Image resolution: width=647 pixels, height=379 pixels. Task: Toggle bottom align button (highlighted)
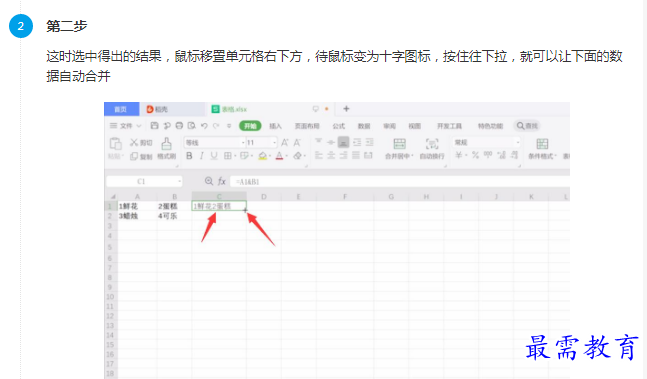343,142
